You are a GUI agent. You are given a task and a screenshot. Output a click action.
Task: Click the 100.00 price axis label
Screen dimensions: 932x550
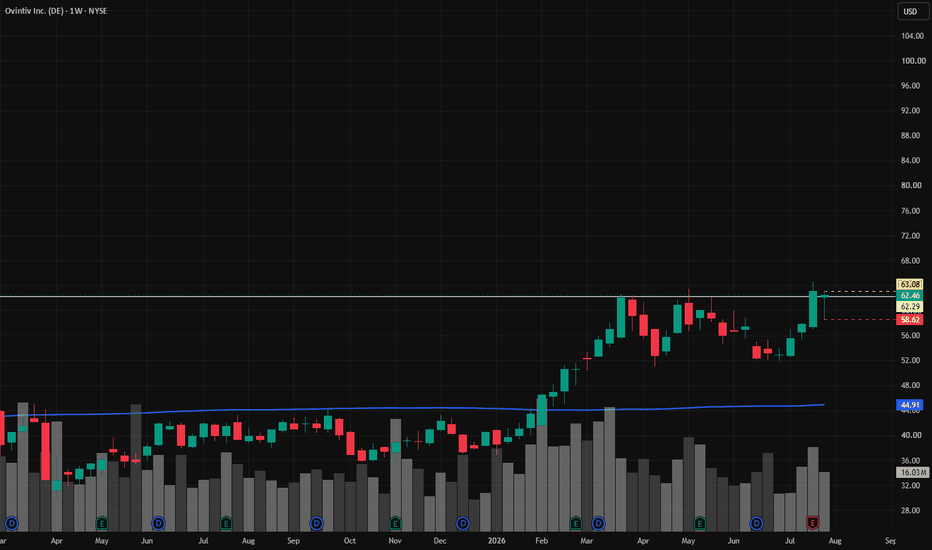pos(913,61)
